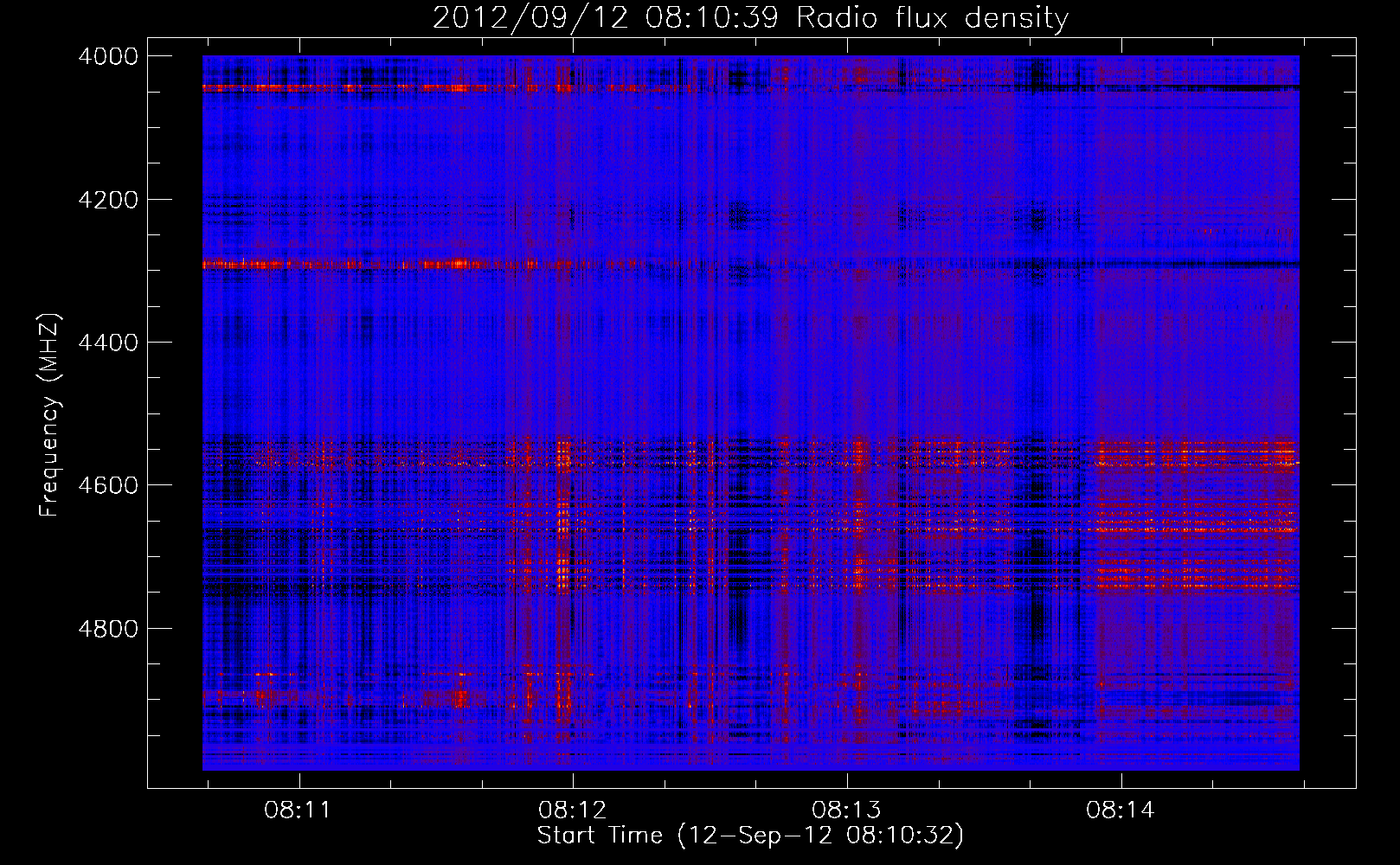Click the 4600 frequency tick label
This screenshot has height=865, width=1400.
[x=108, y=485]
